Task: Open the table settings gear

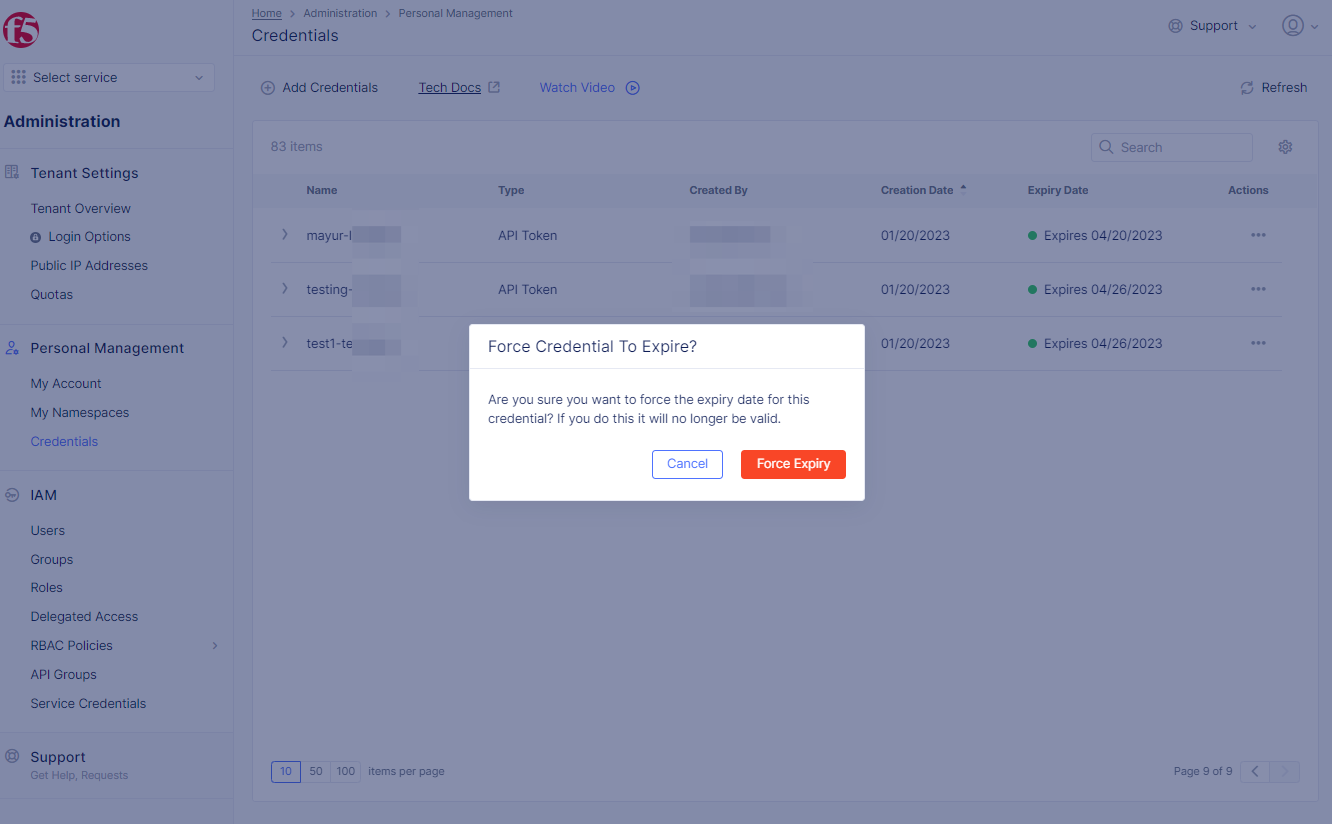Action: coord(1285,146)
